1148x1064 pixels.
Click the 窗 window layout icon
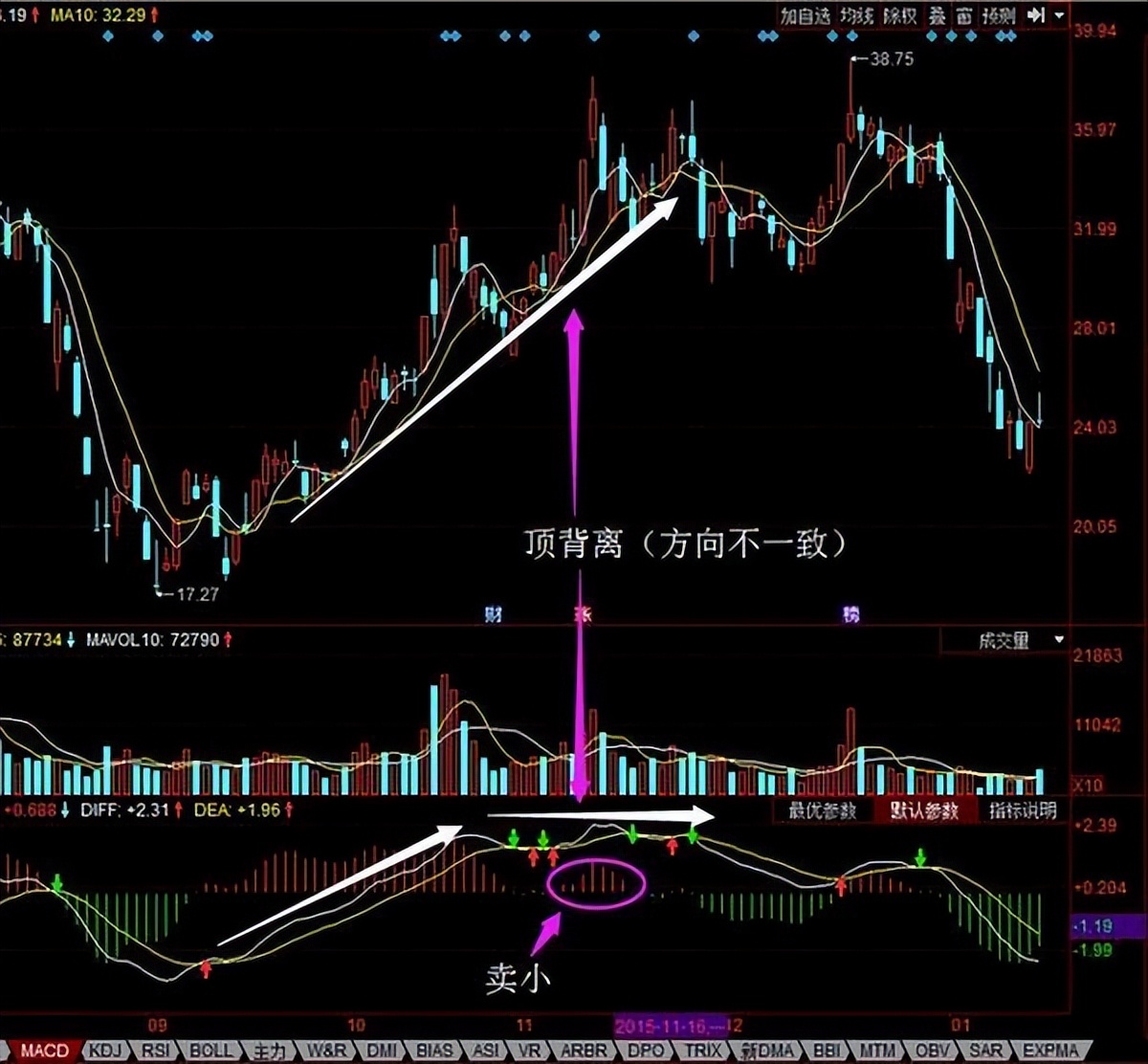click(964, 15)
